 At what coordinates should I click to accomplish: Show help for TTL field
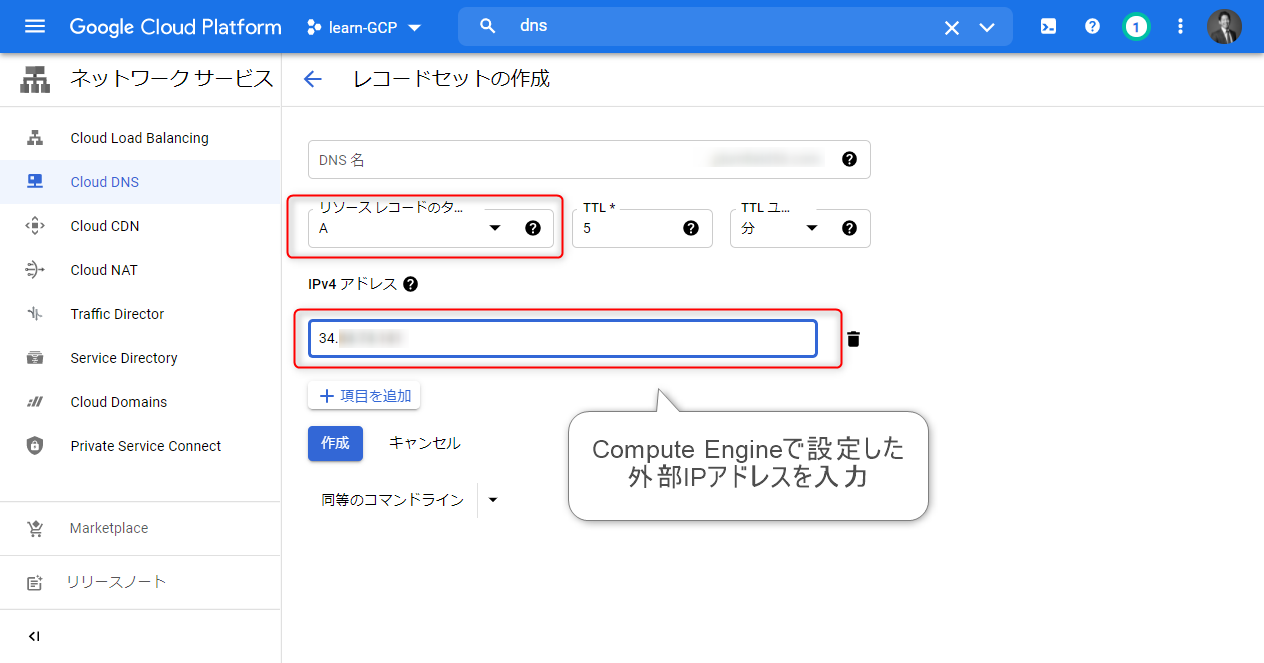[x=691, y=228]
